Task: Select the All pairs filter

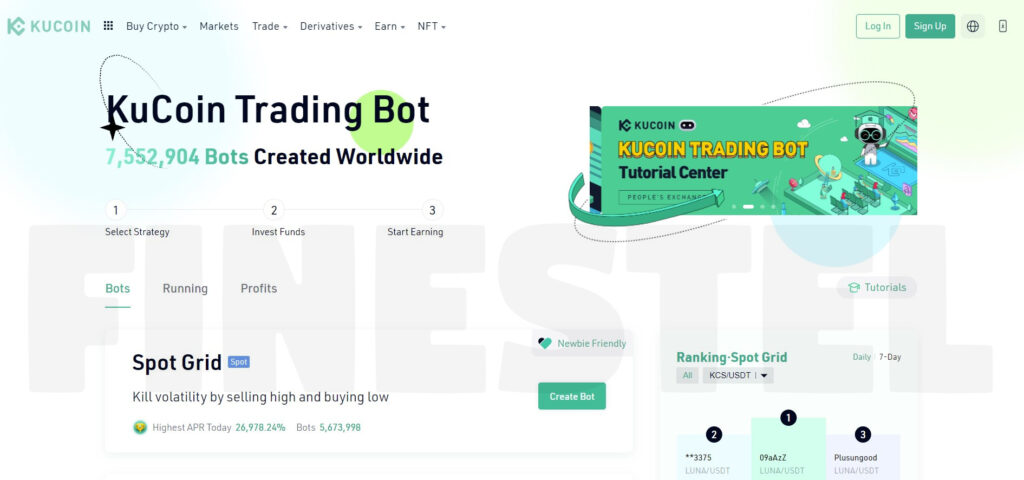Action: coord(687,376)
